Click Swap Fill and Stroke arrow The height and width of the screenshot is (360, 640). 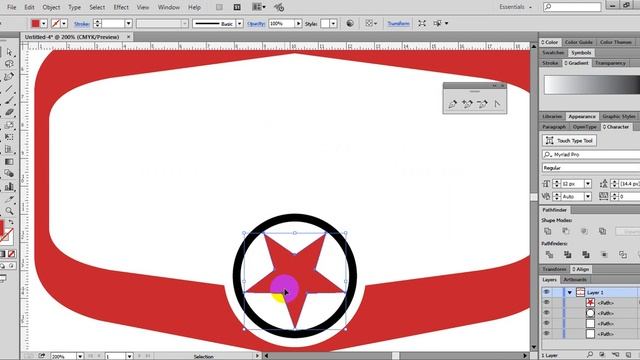(11, 223)
